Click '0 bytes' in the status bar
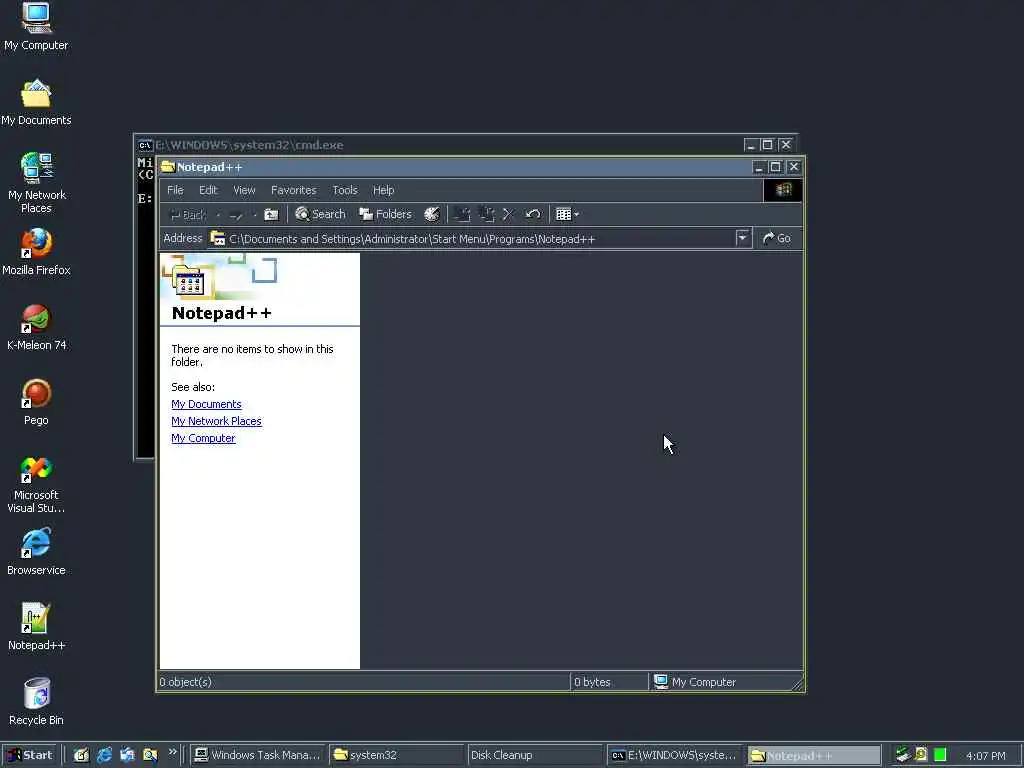 pos(592,682)
